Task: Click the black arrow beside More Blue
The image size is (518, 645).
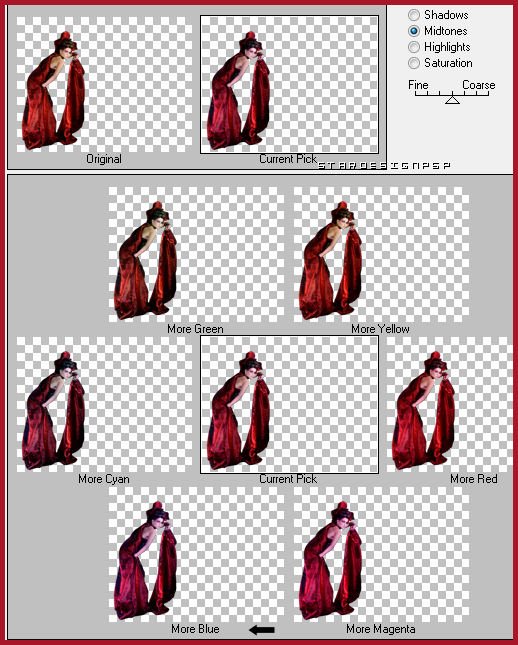Action: [262, 629]
